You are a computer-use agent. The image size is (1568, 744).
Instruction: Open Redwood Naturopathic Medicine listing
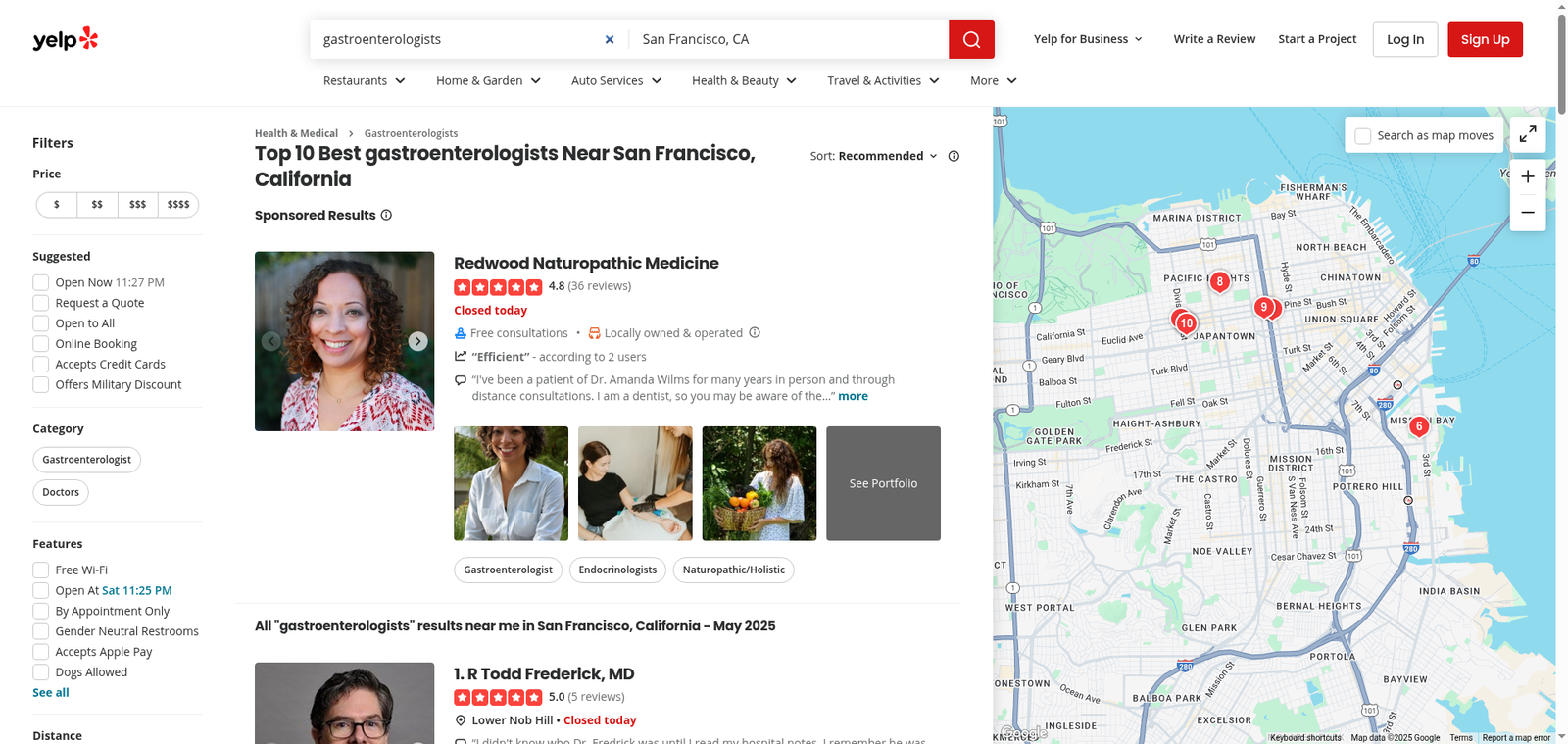click(x=586, y=263)
